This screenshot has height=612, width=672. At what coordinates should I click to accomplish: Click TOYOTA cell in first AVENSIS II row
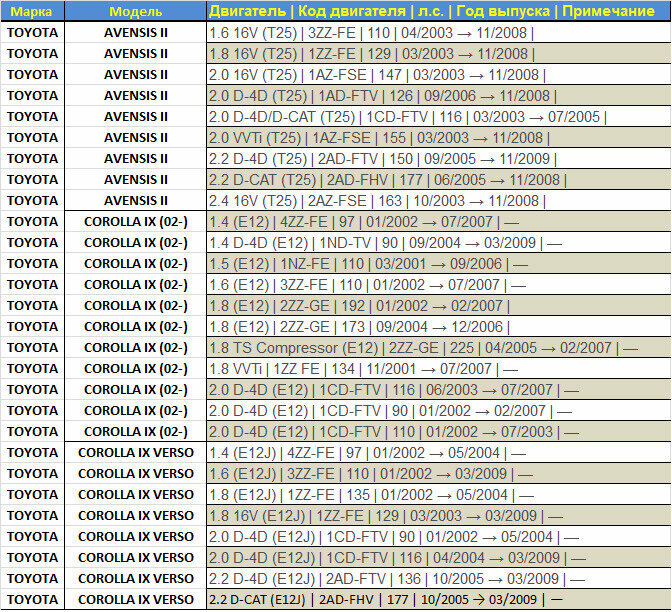tap(32, 33)
